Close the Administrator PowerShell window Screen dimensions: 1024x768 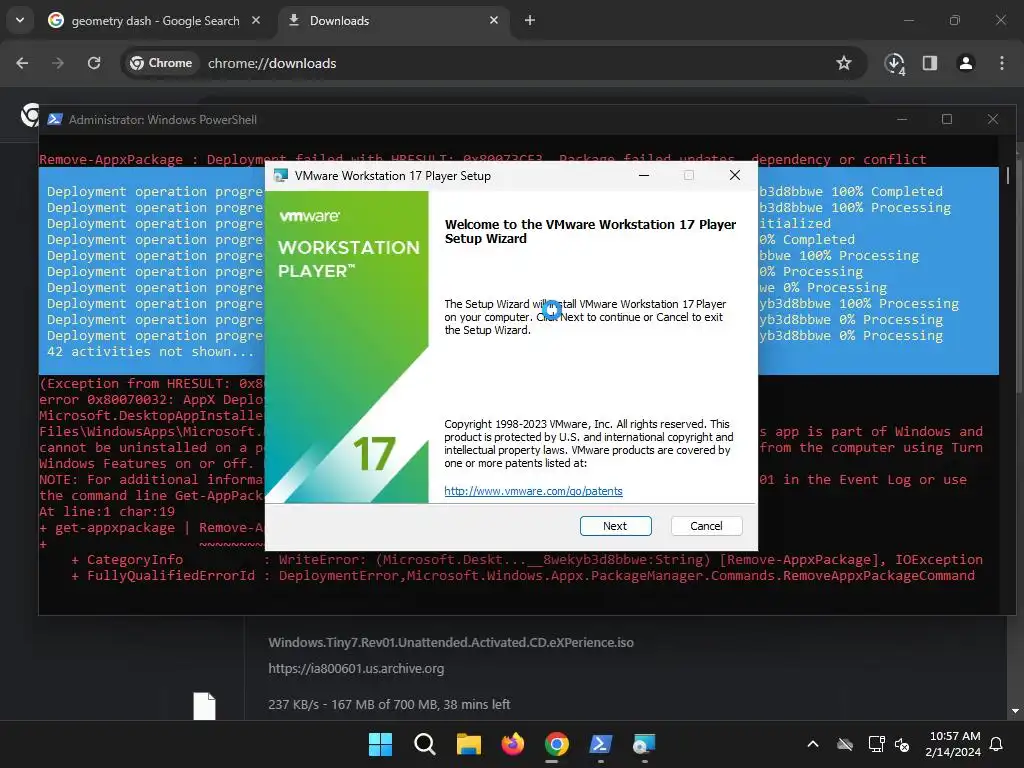[993, 120]
